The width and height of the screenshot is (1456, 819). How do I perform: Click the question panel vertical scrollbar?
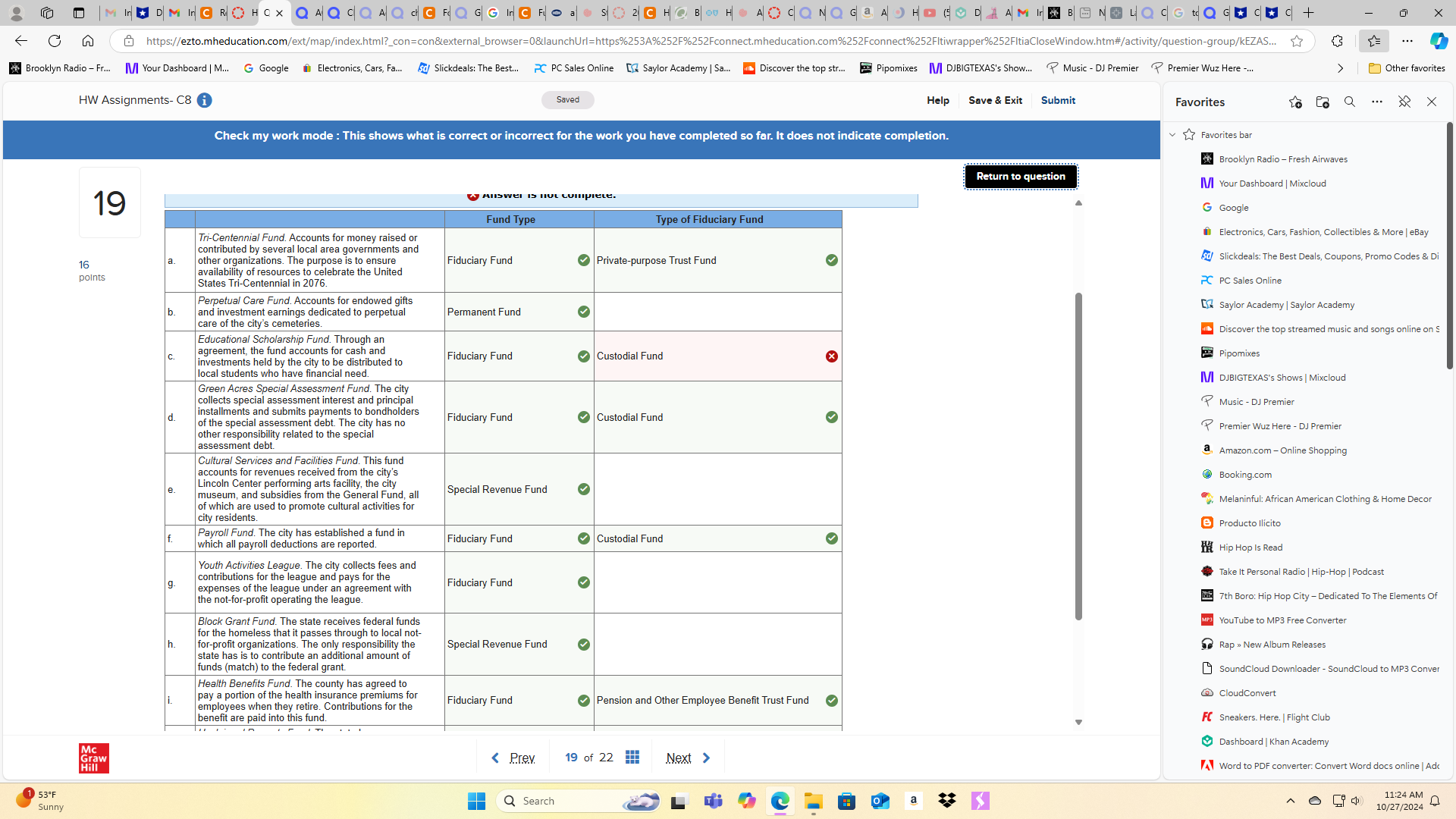pyautogui.click(x=1078, y=455)
